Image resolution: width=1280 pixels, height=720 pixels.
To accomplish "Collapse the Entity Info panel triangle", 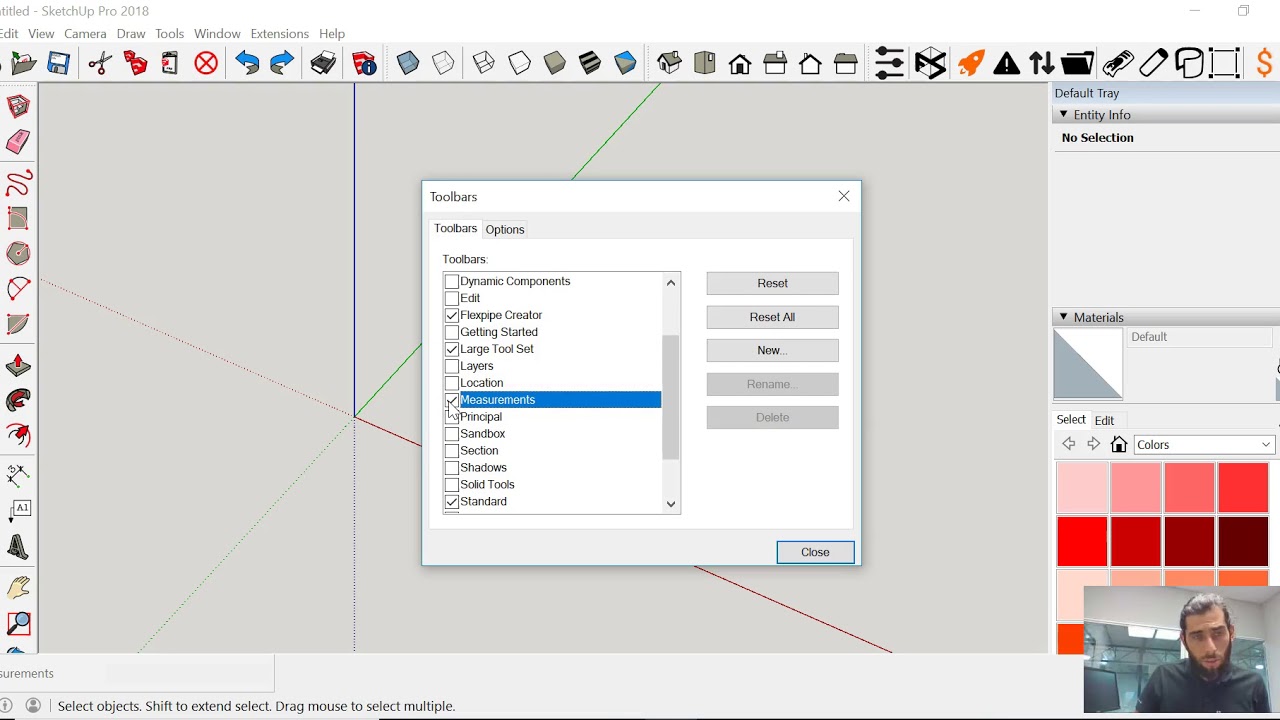I will pos(1063,115).
